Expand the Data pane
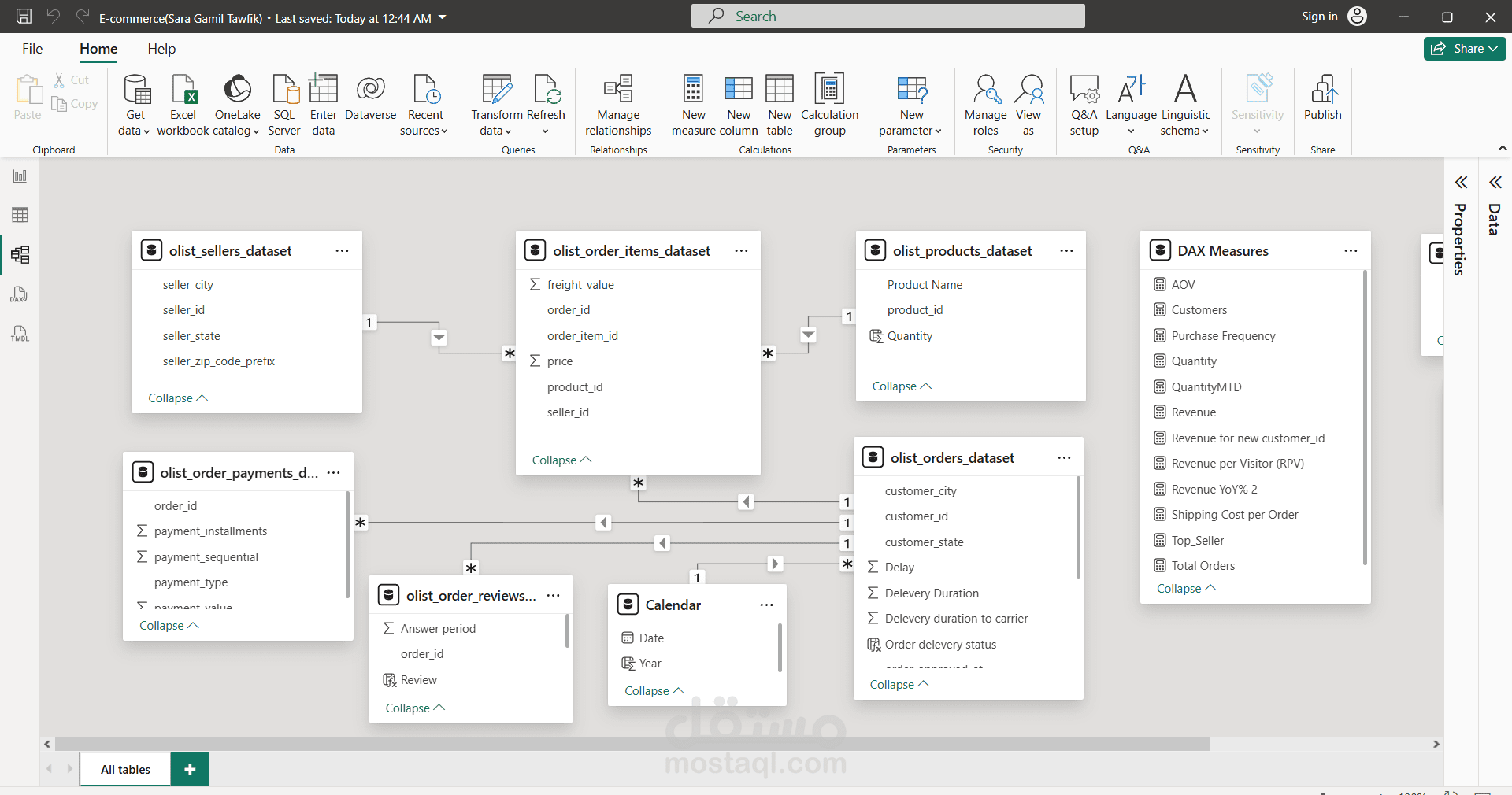The width and height of the screenshot is (1512, 795). click(x=1495, y=183)
